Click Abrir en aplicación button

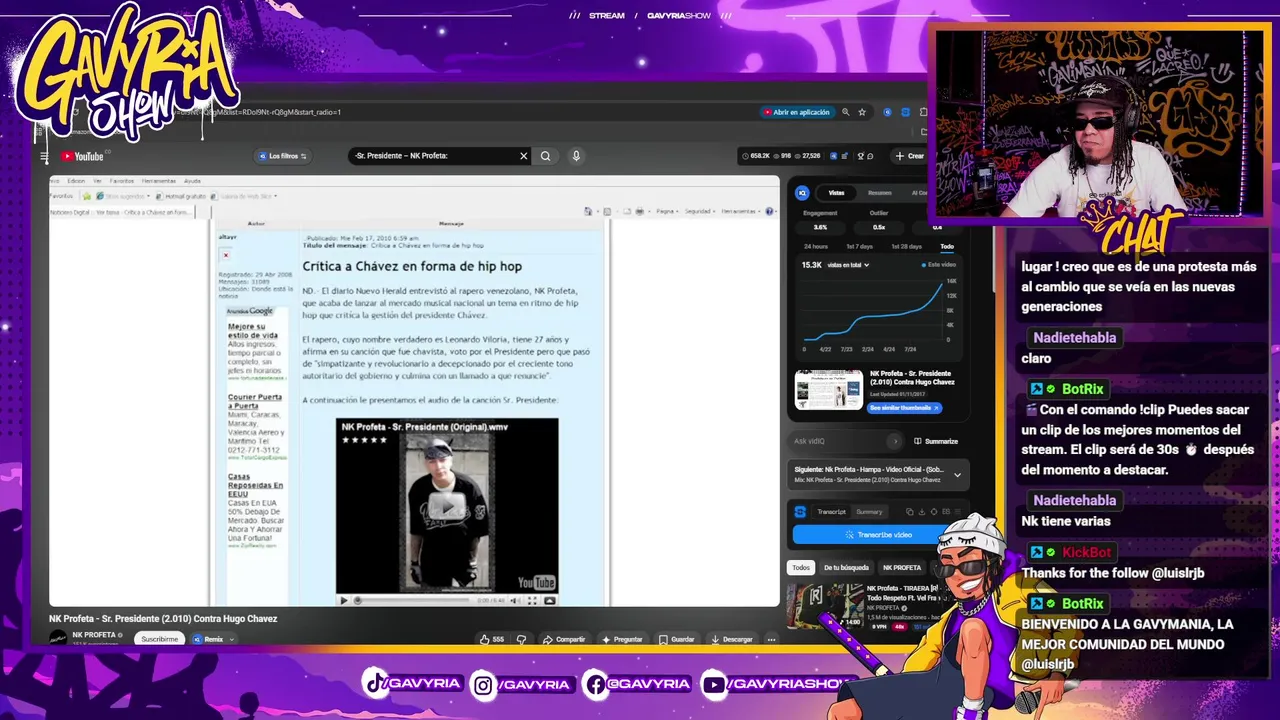[x=796, y=112]
